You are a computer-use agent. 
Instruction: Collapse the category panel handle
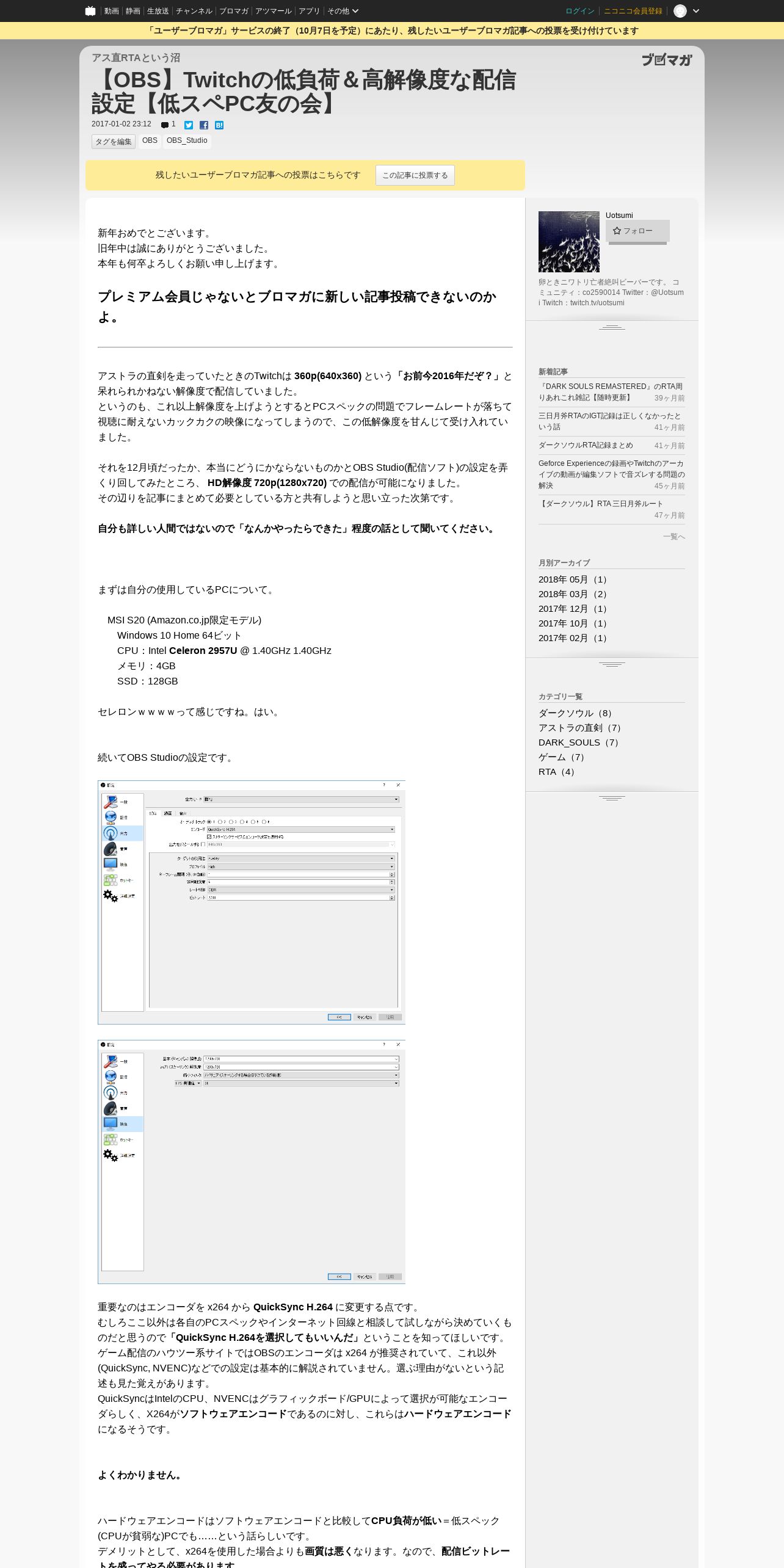(x=612, y=798)
